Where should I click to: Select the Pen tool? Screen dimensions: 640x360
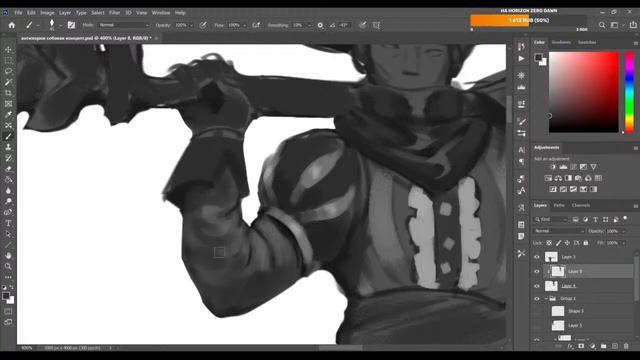[8, 212]
